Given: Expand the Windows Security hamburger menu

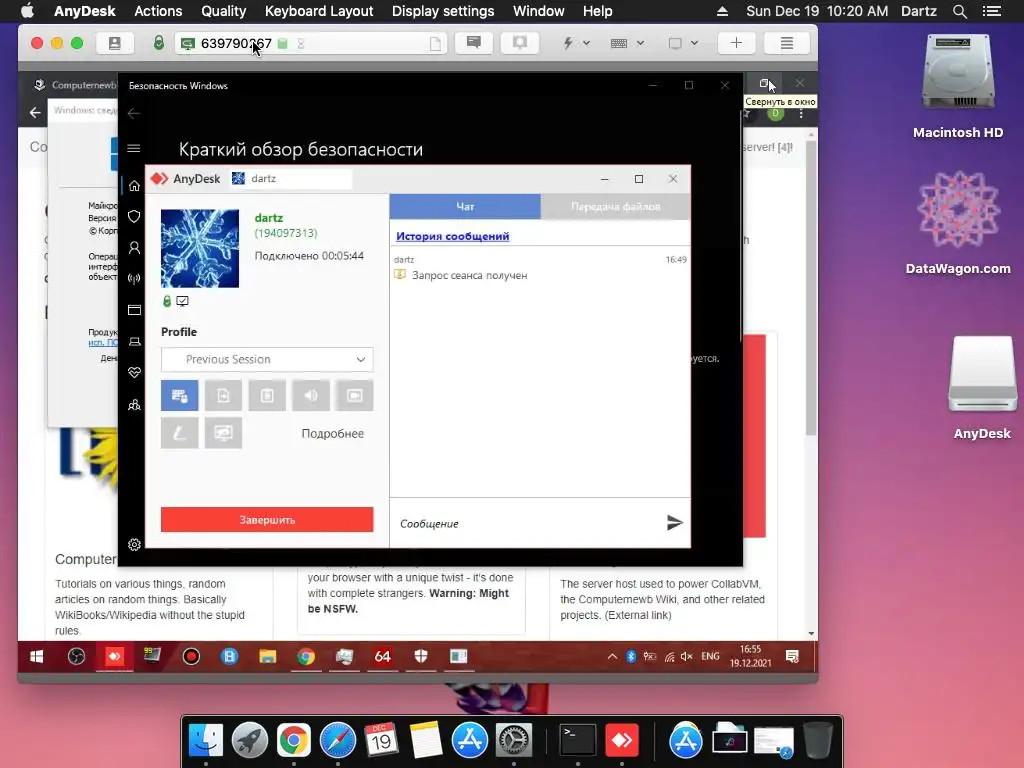Looking at the screenshot, I should [x=134, y=148].
